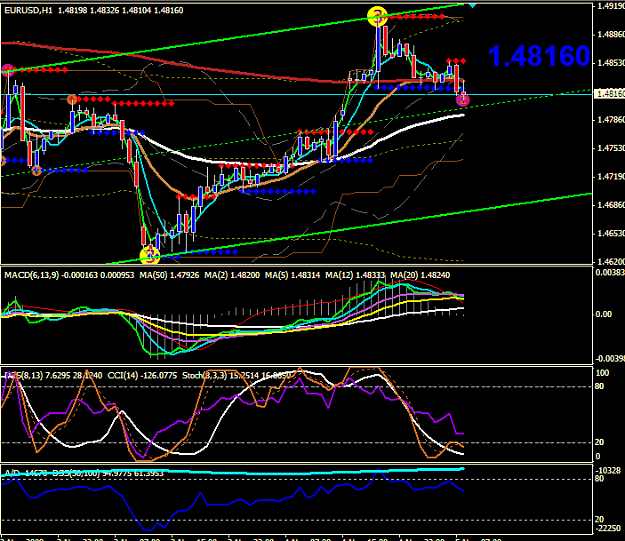Click the -22250 value on the A/D axis
Viewport: 625px width, 541px height.
pos(607,528)
